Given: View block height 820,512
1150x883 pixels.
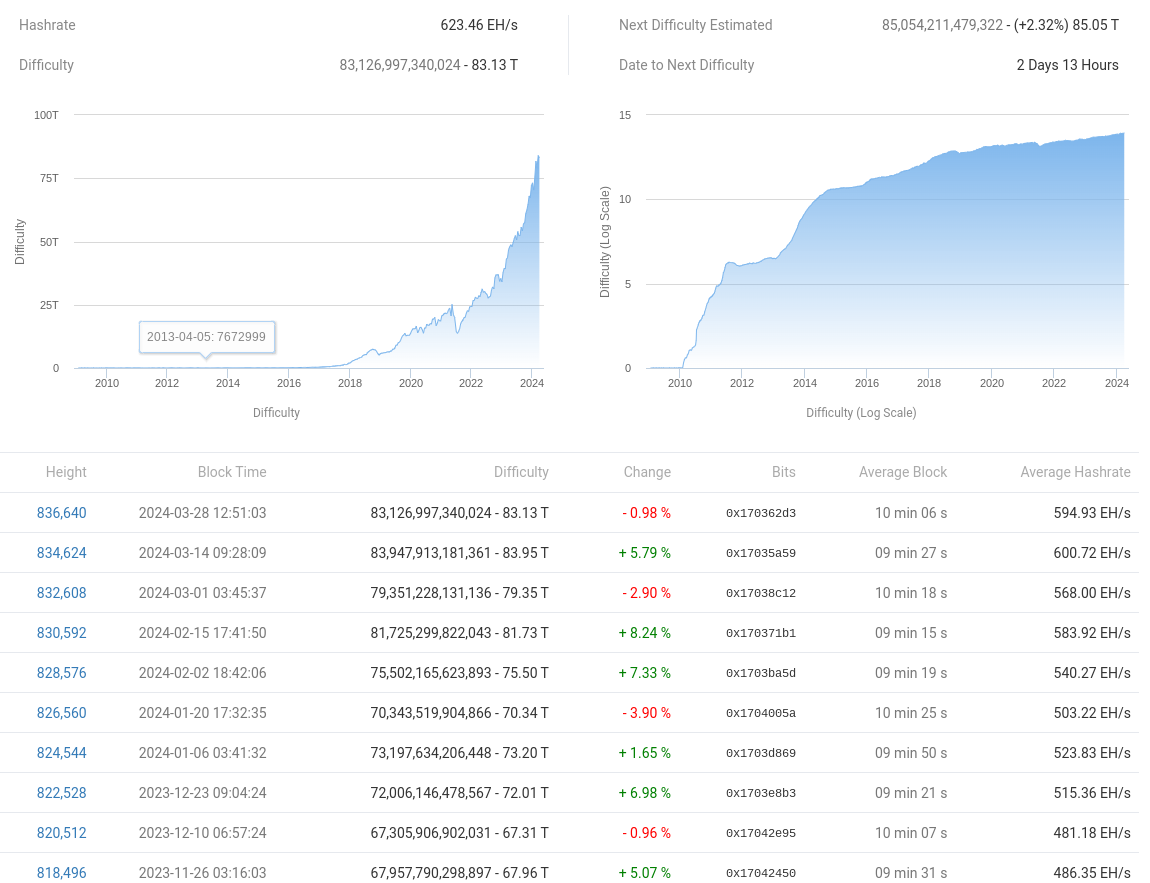Looking at the screenshot, I should click(62, 833).
